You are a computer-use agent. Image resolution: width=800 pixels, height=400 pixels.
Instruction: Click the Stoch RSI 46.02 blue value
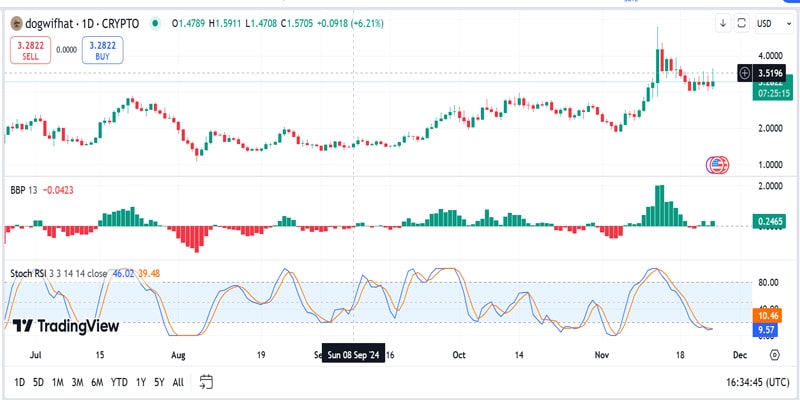[x=123, y=273]
